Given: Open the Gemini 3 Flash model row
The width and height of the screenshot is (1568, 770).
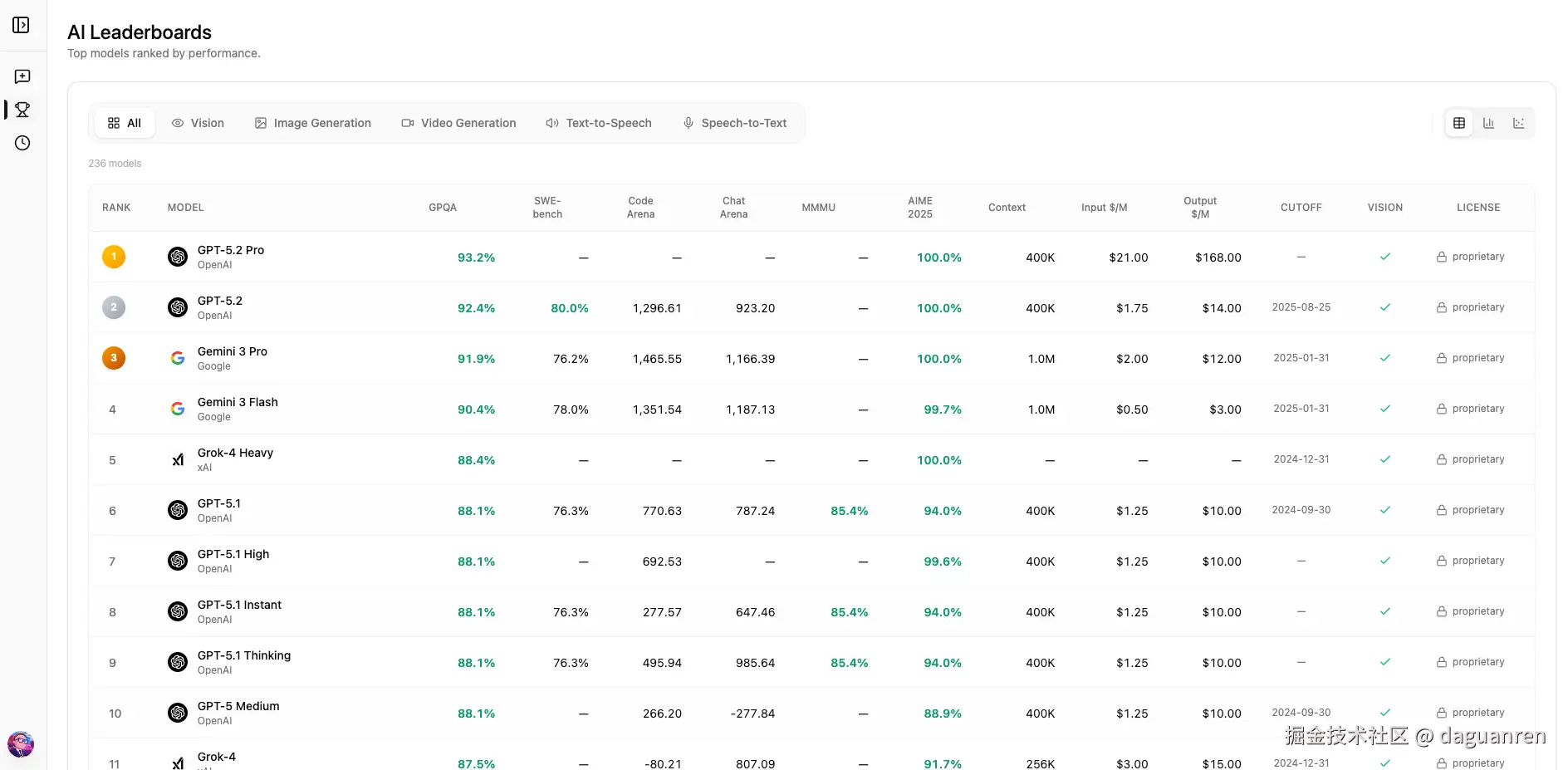Looking at the screenshot, I should click(811, 409).
